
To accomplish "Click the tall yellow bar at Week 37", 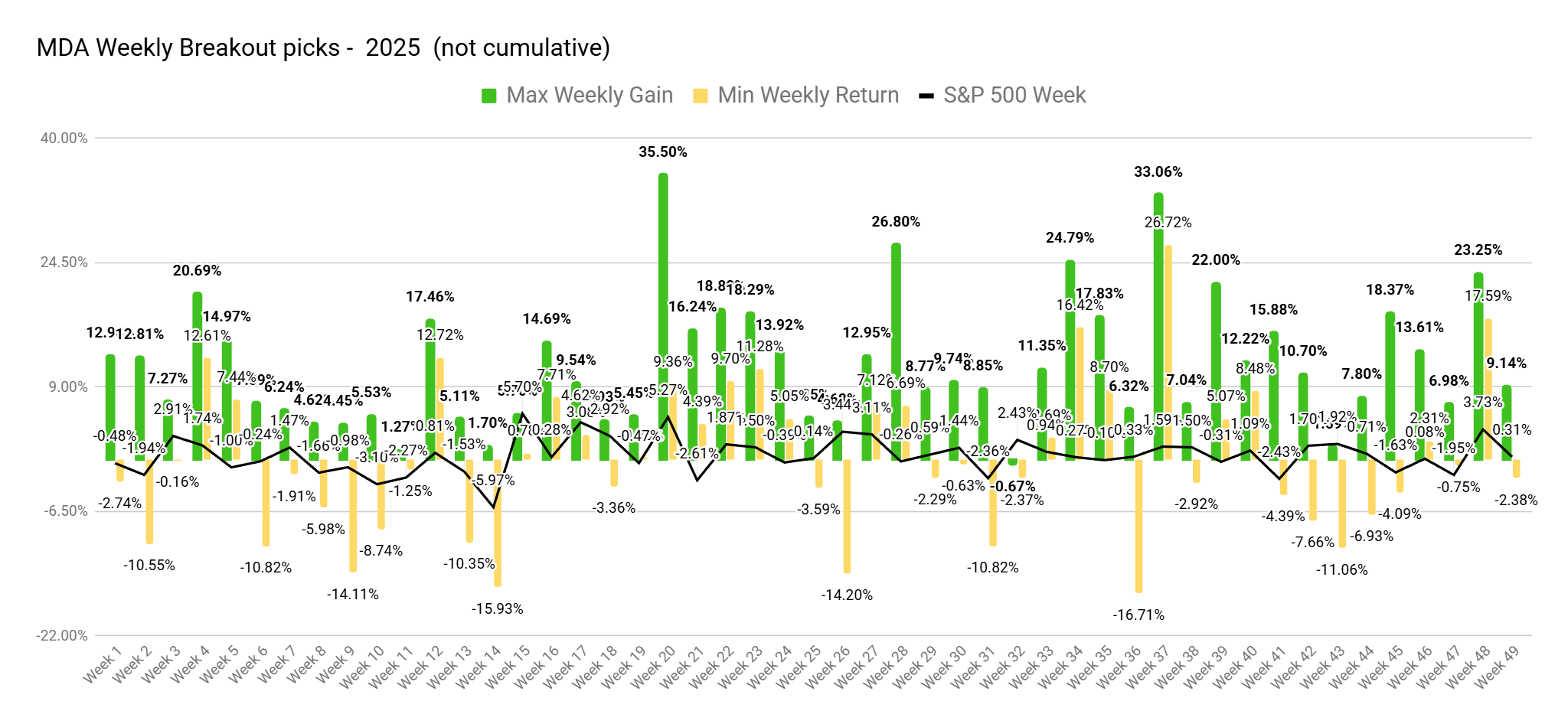I will coord(1168,352).
